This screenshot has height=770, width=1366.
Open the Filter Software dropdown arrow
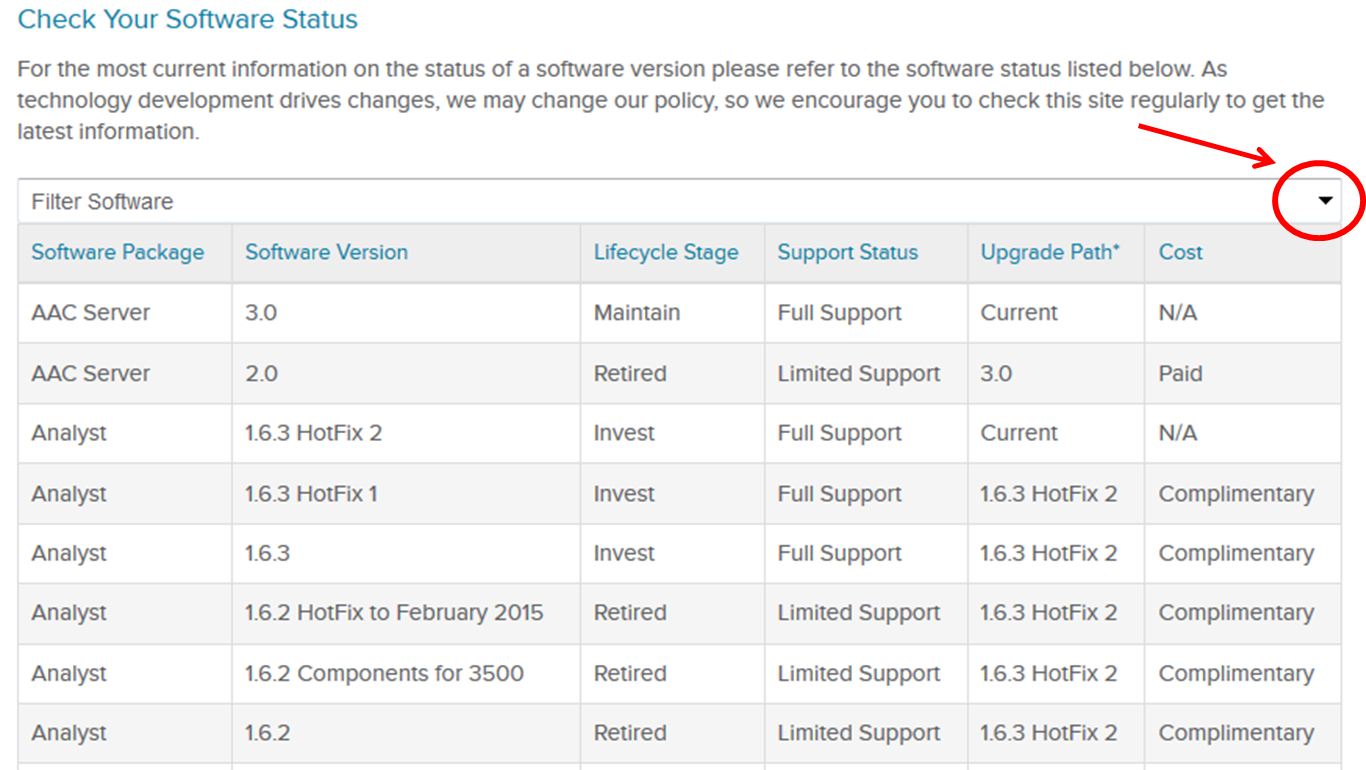pyautogui.click(x=1325, y=201)
